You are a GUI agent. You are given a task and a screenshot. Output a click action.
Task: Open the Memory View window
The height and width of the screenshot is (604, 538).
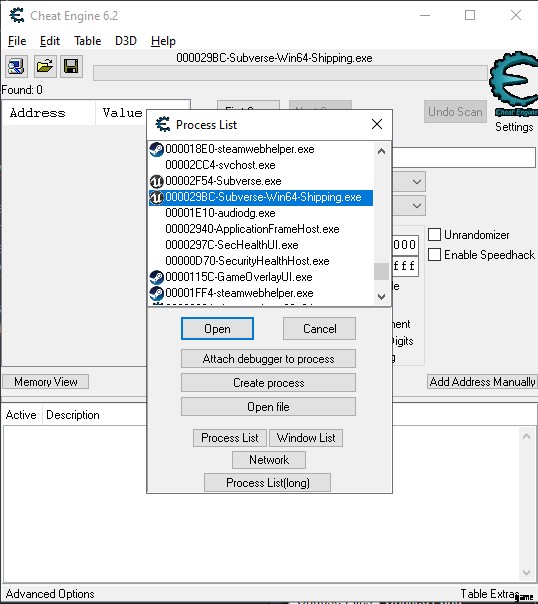(45, 381)
